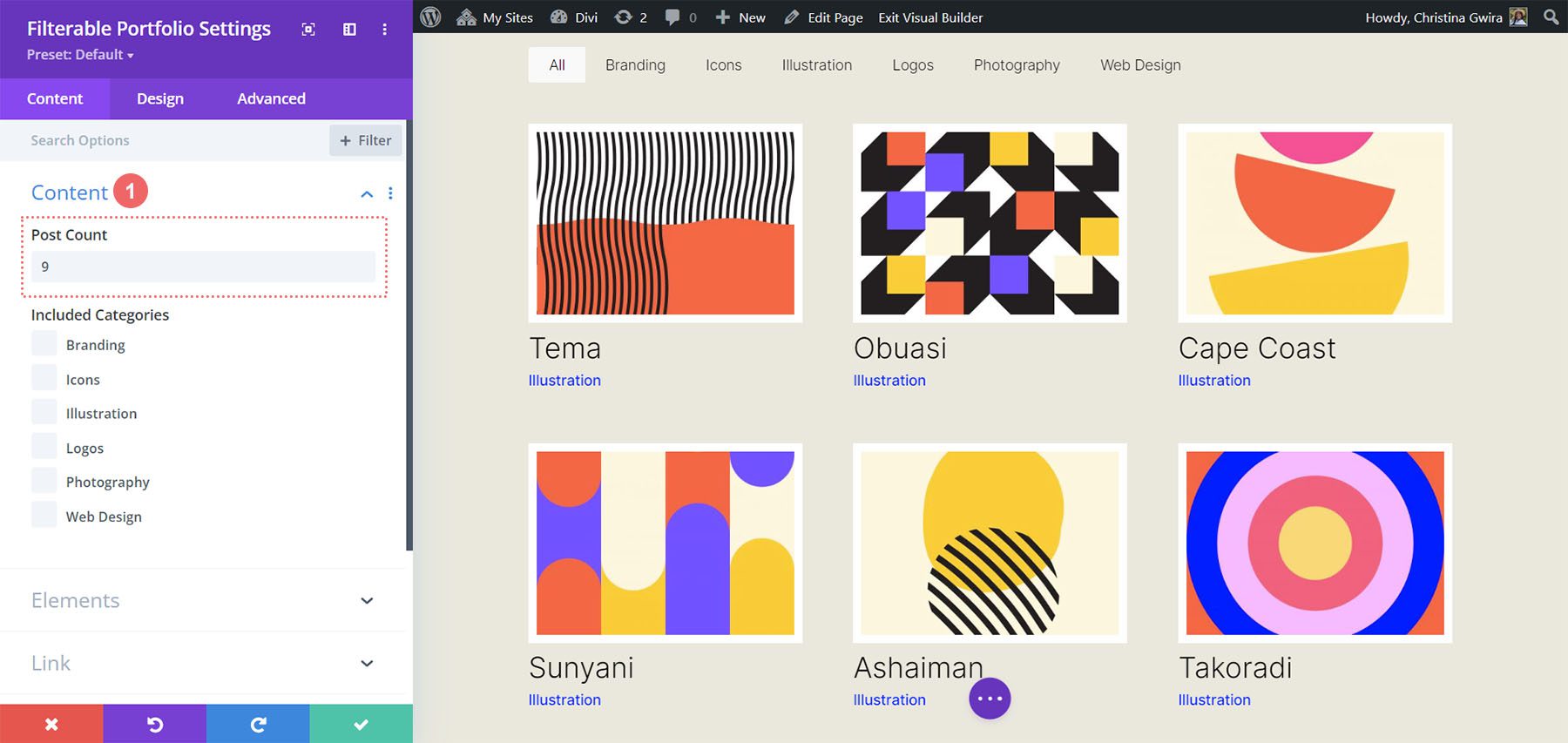This screenshot has width=1568, height=743.
Task: Open the admin bar search magnifier
Action: pyautogui.click(x=1551, y=17)
